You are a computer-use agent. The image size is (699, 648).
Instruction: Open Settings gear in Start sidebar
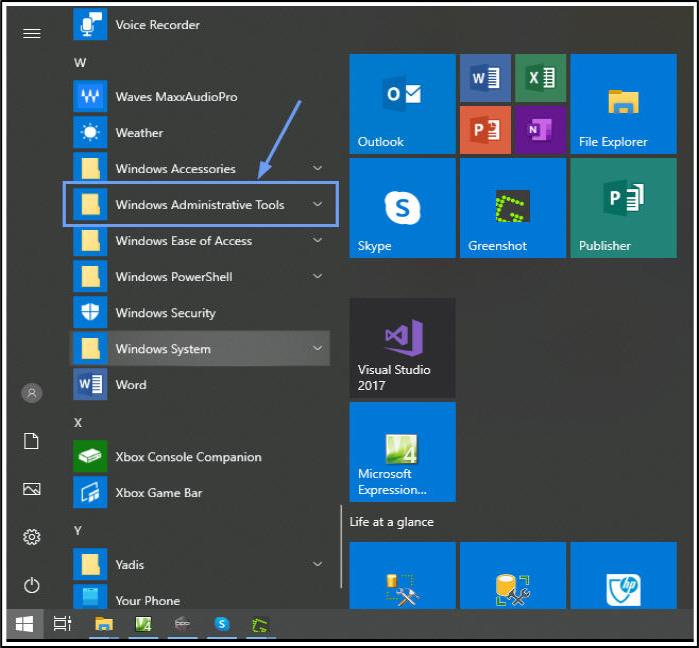tap(32, 537)
